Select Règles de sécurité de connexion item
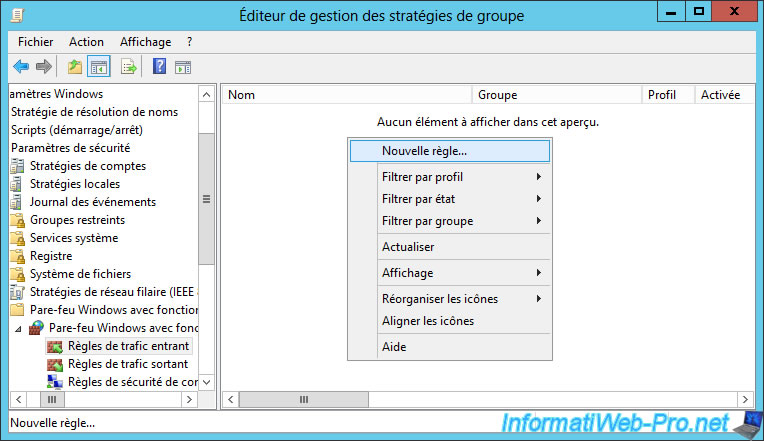Viewport: 764px width, 441px height. (130, 382)
